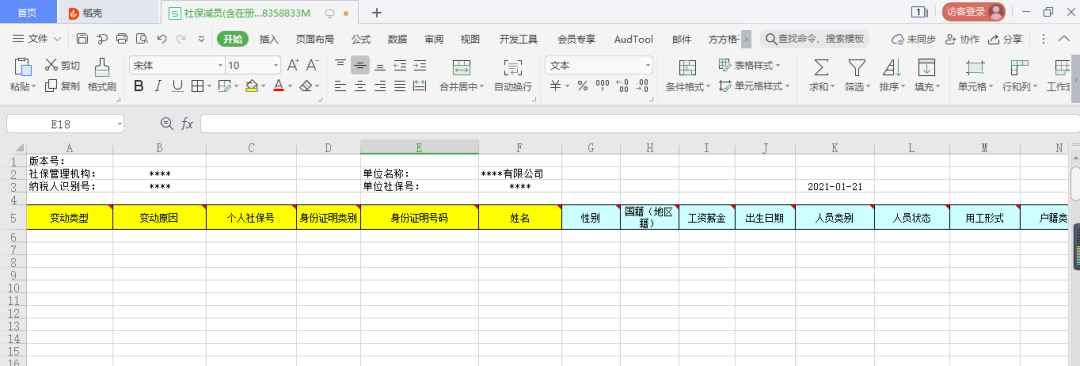Cut selection with 剪切 scissors
The width and height of the screenshot is (1080, 366).
[x=62, y=65]
